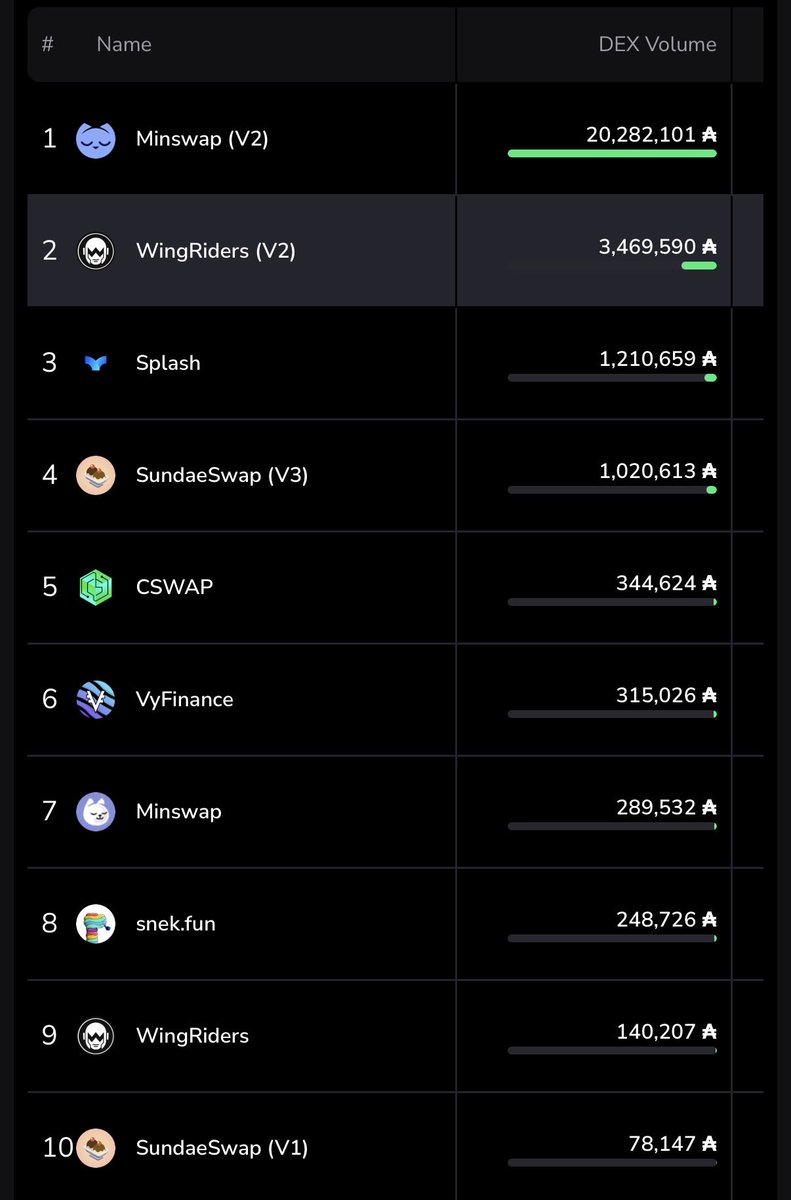Click the # rank column header
Viewport: 791px width, 1200px height.
pyautogui.click(x=47, y=44)
